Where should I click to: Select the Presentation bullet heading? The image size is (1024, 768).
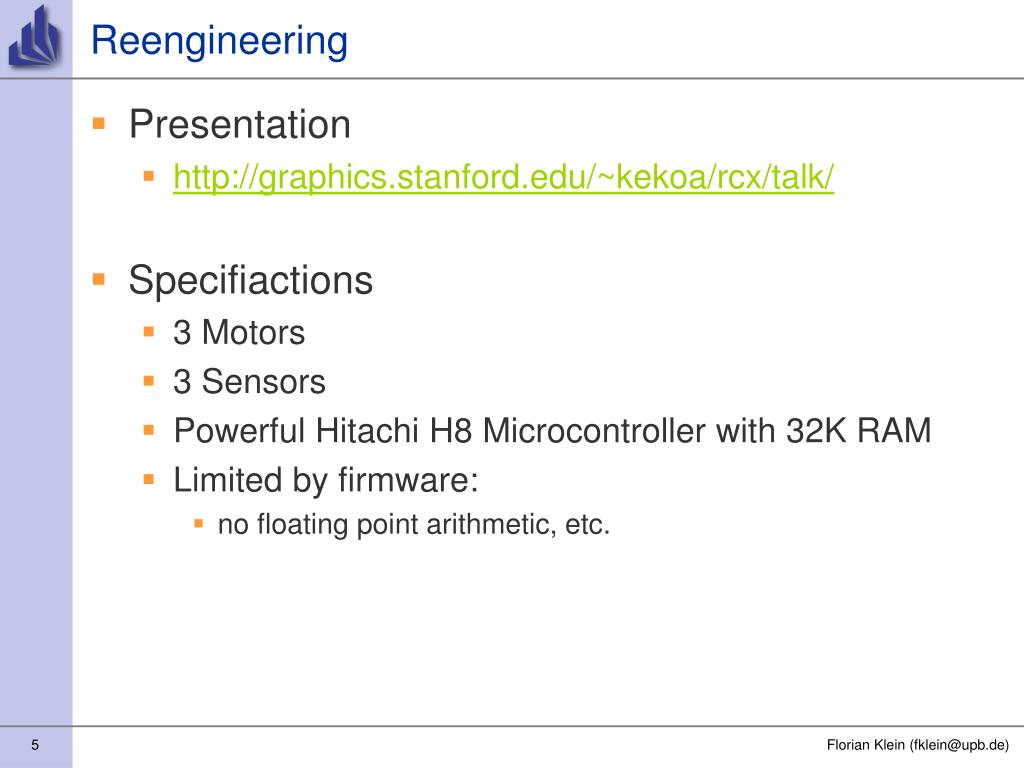(240, 124)
